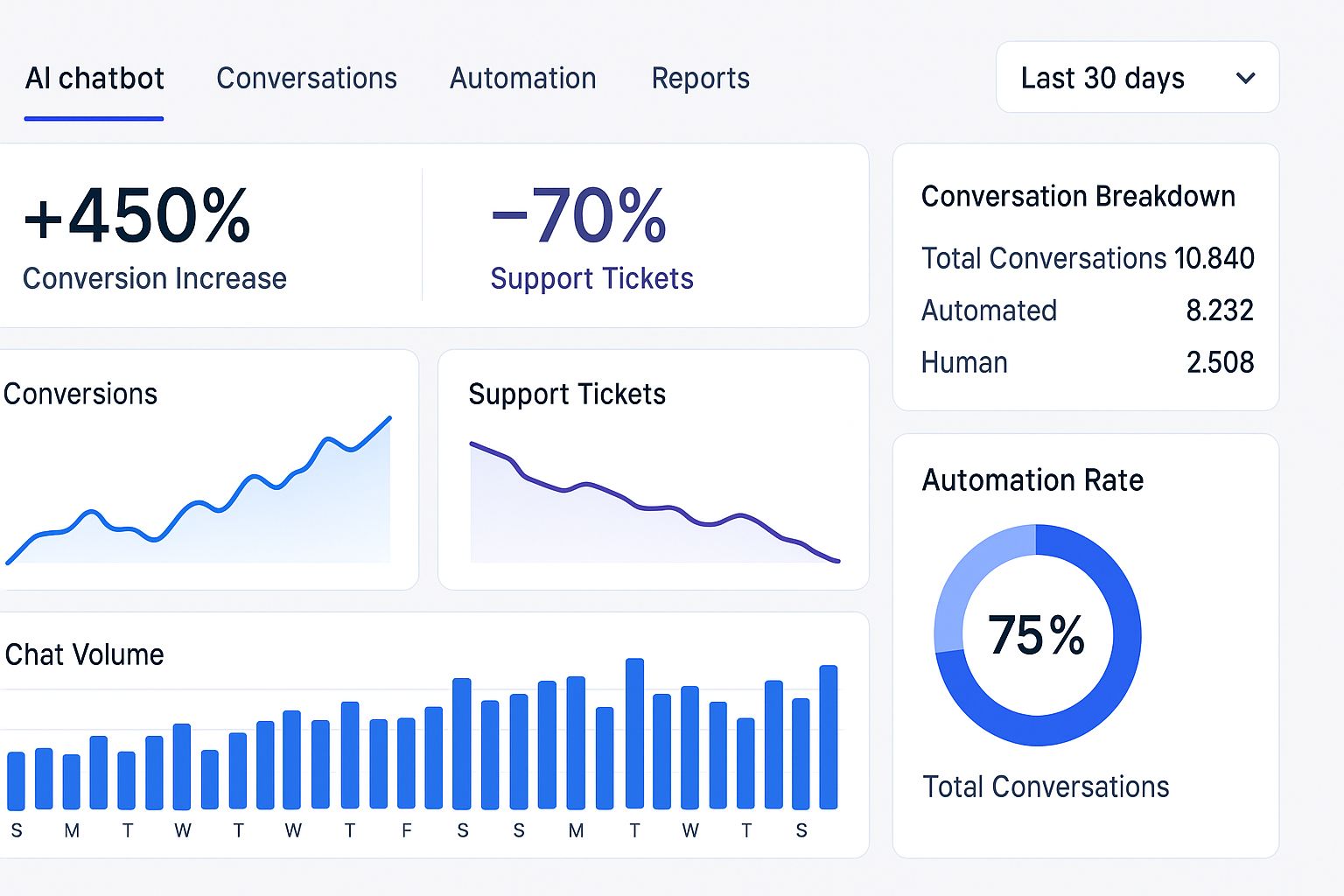Select the Automated 8.232 row
The width and height of the screenshot is (1344, 896).
pos(1087,311)
